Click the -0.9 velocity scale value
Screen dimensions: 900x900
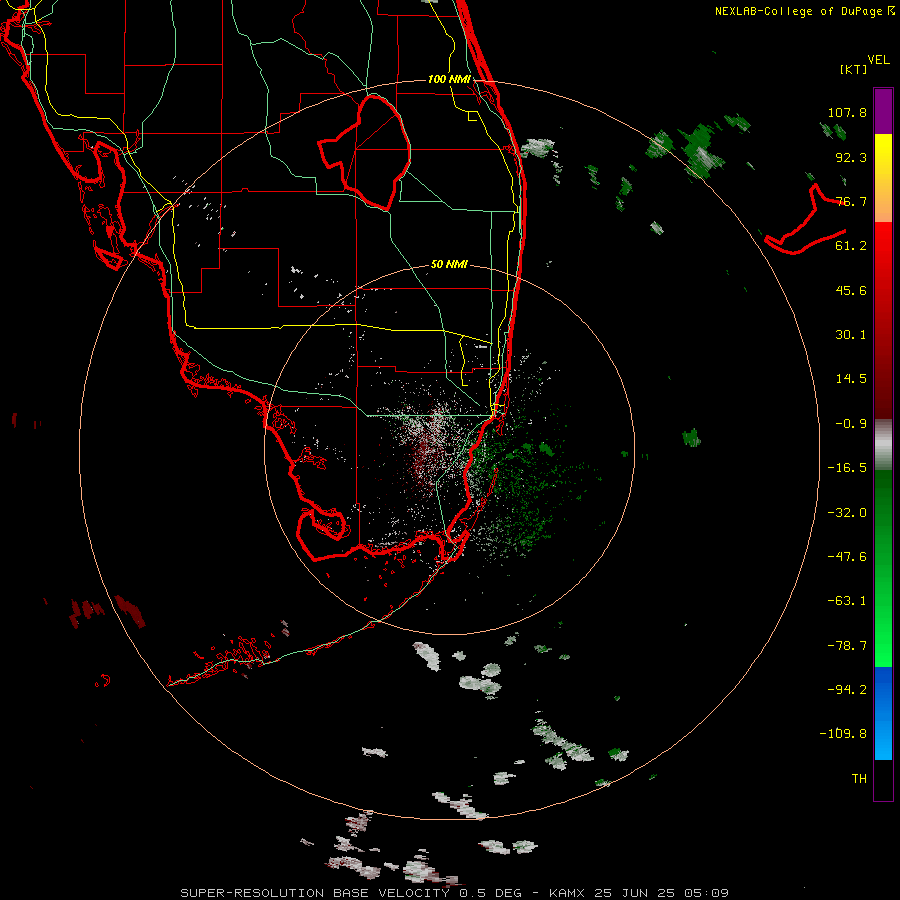point(851,424)
